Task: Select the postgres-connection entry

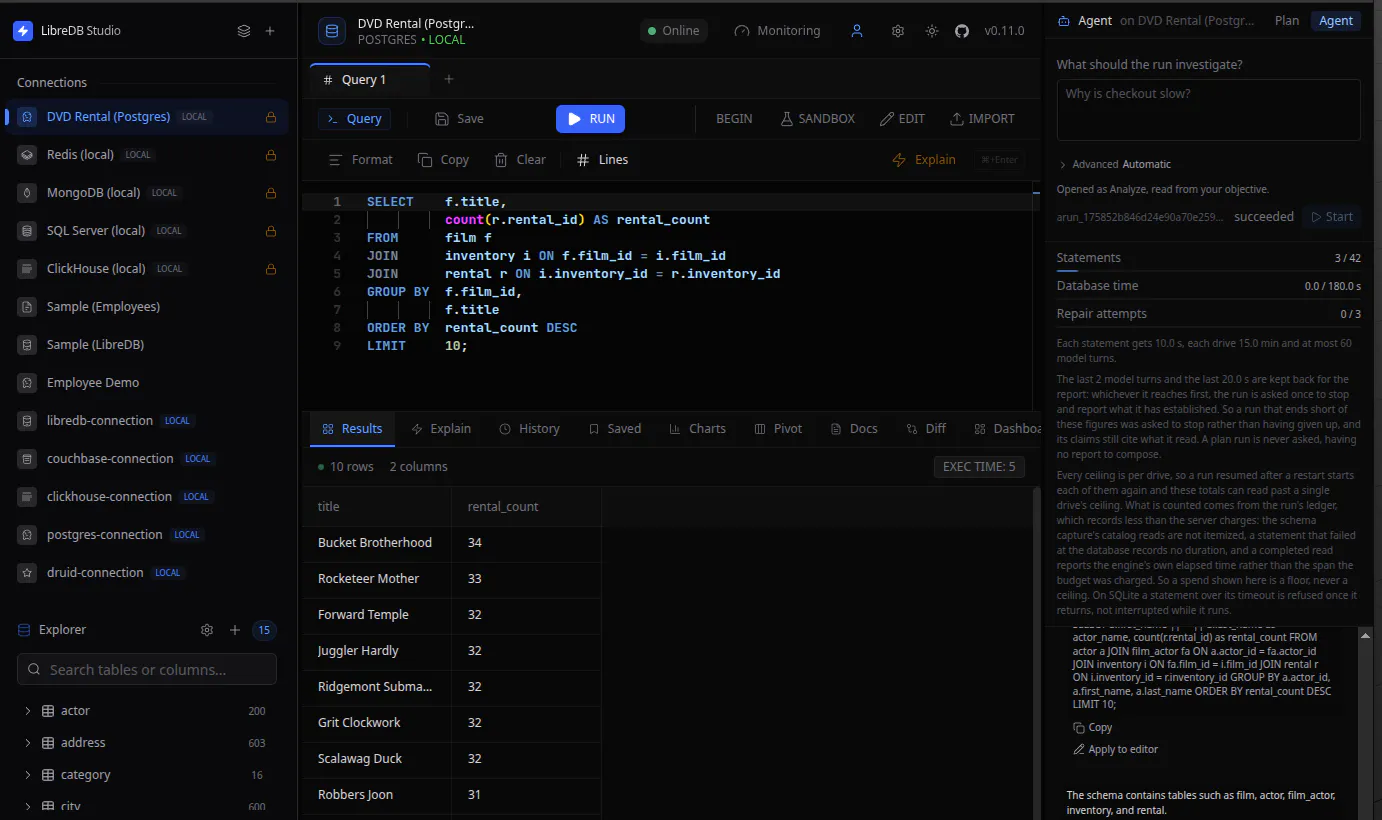Action: coord(147,535)
